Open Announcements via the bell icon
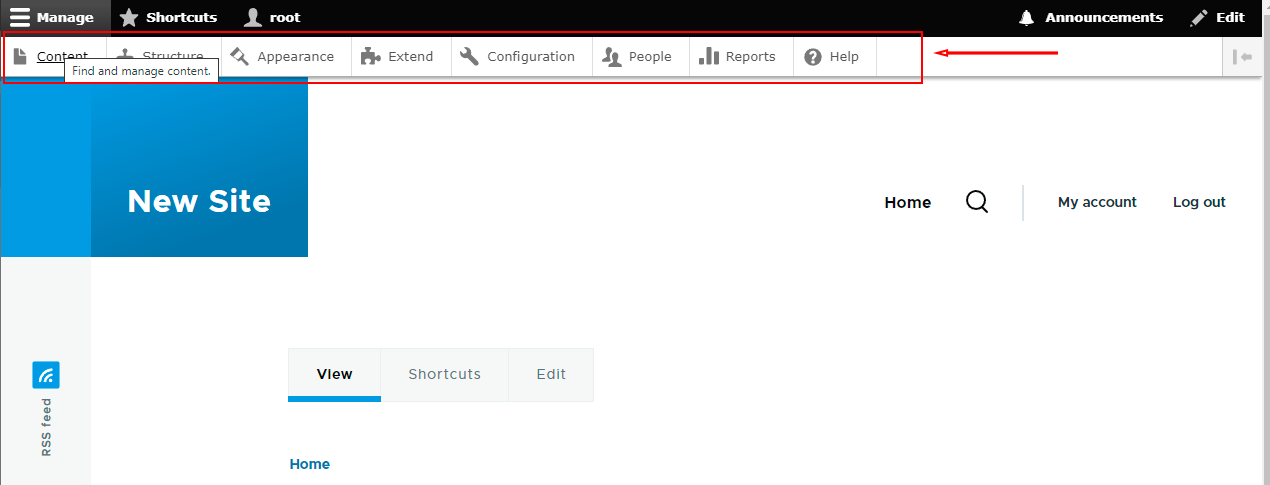The width and height of the screenshot is (1270, 485). click(x=1026, y=17)
